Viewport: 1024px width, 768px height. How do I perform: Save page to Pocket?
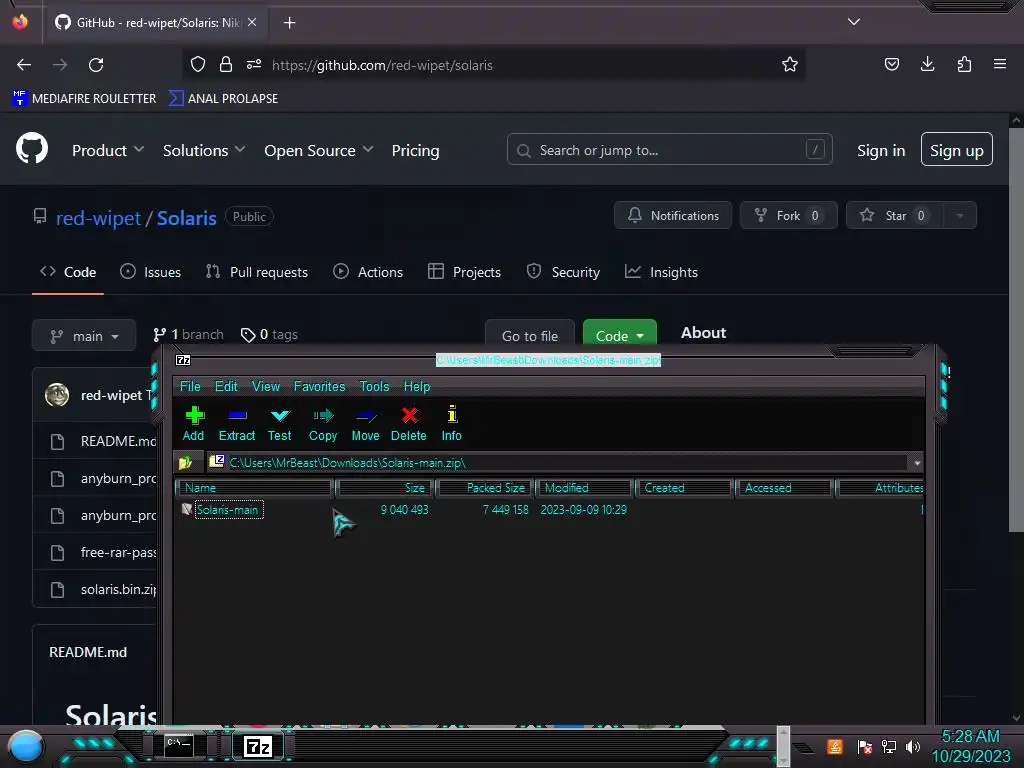pyautogui.click(x=891, y=64)
